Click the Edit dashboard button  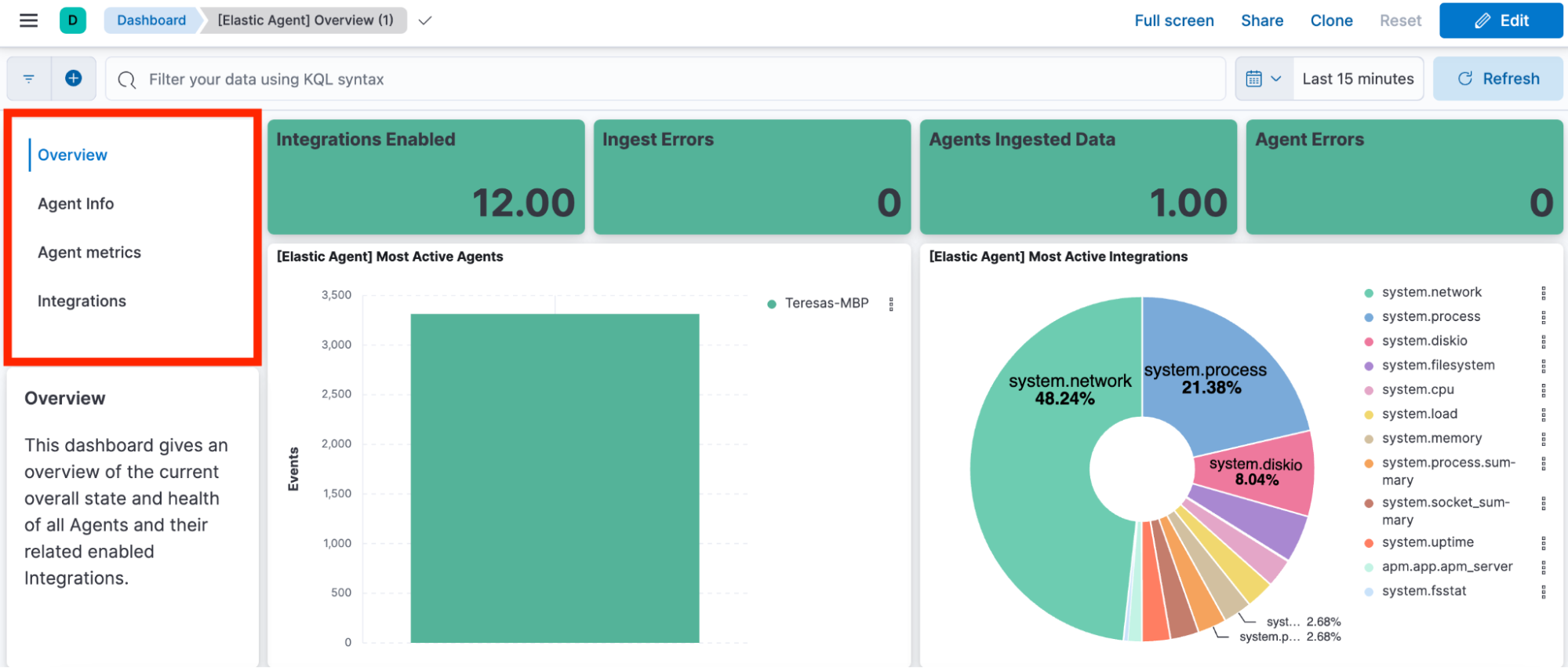coord(1501,20)
